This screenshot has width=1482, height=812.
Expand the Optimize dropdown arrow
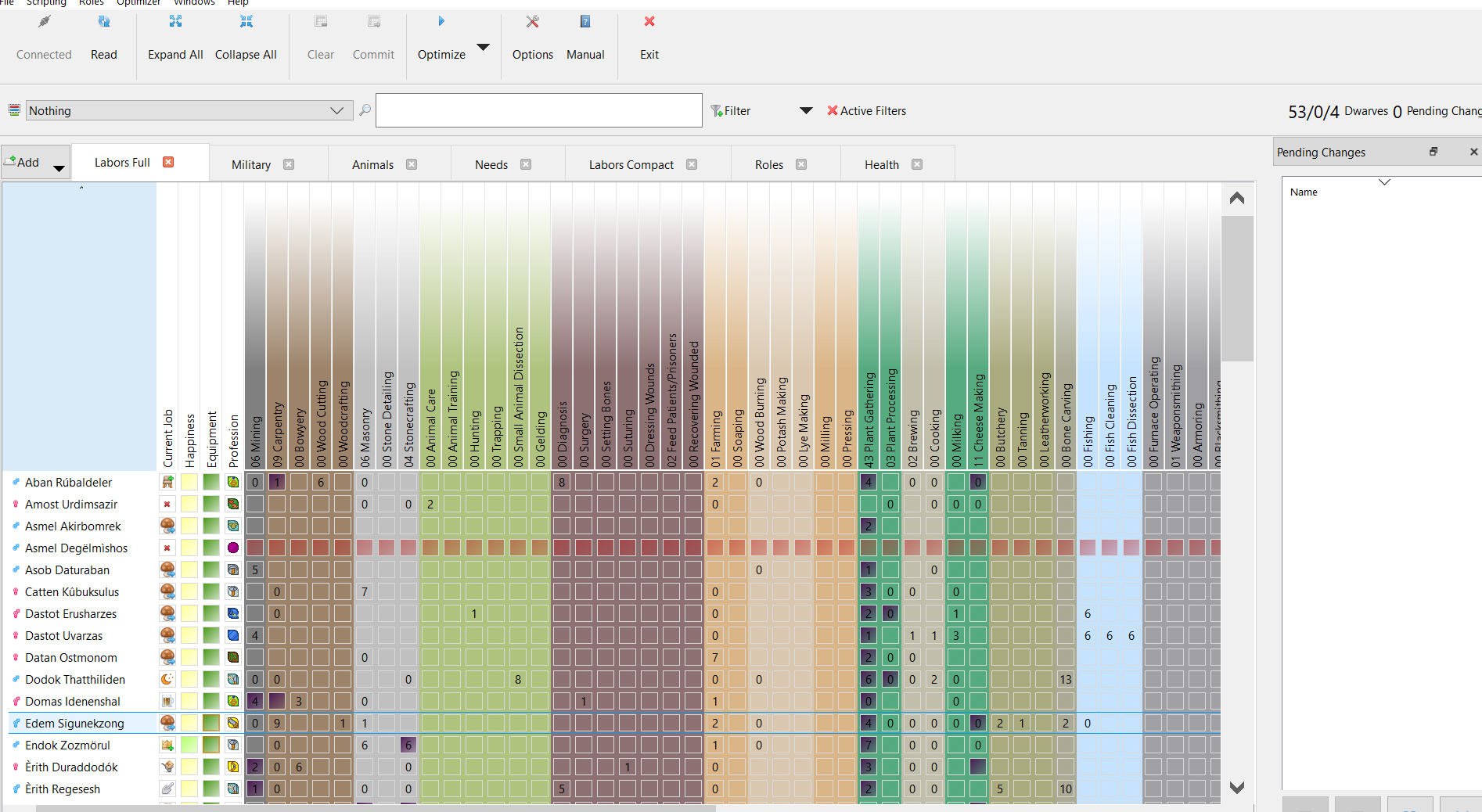pyautogui.click(x=483, y=47)
